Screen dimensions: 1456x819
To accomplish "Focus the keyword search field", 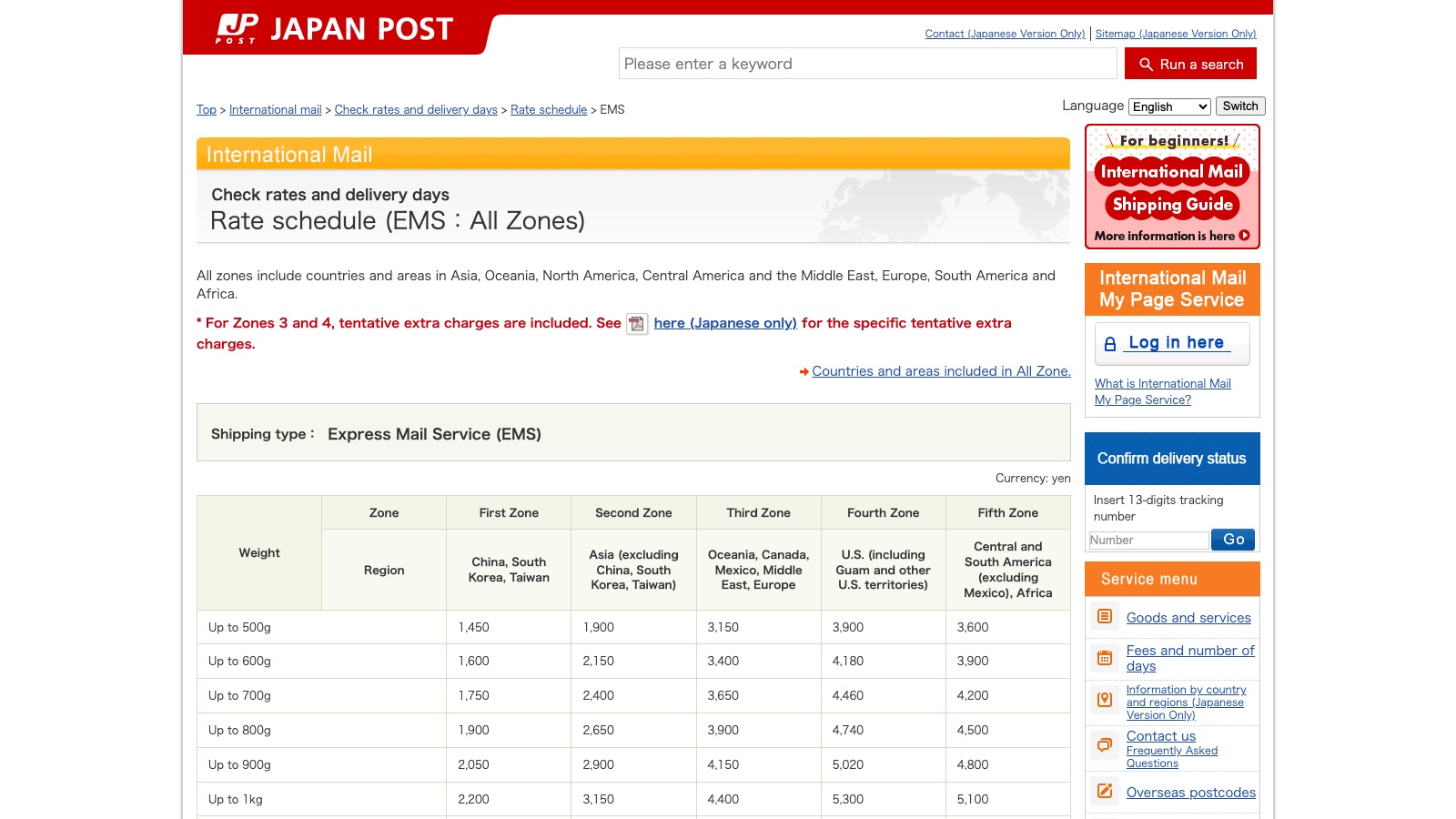I will click(x=867, y=64).
